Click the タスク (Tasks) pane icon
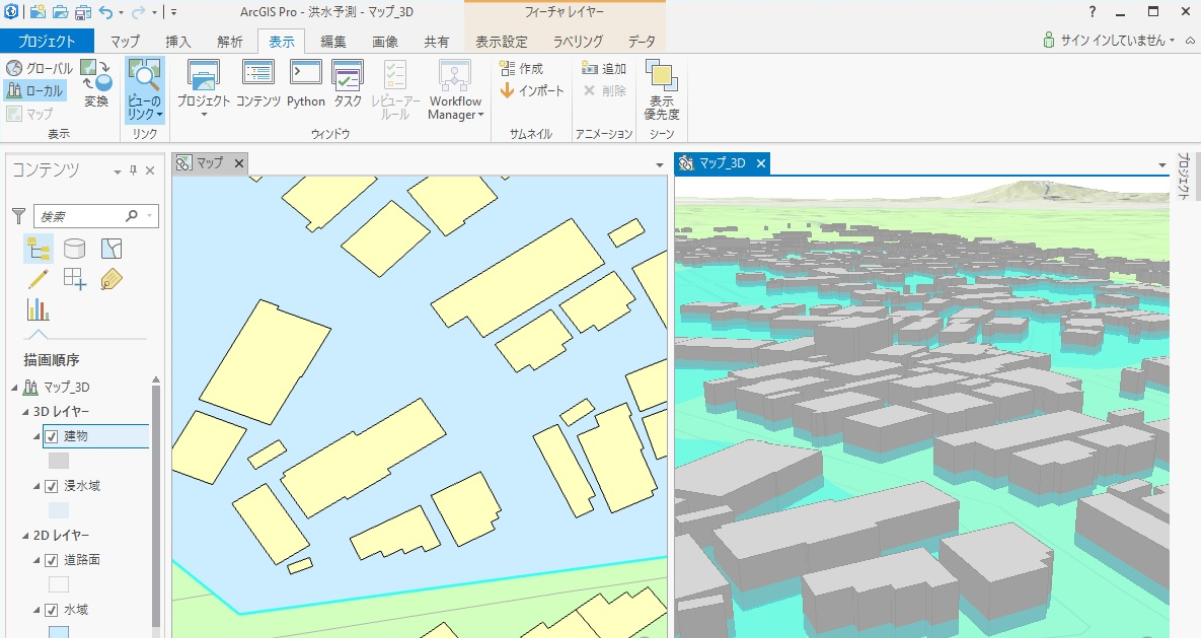This screenshot has width=1201, height=638. point(347,83)
